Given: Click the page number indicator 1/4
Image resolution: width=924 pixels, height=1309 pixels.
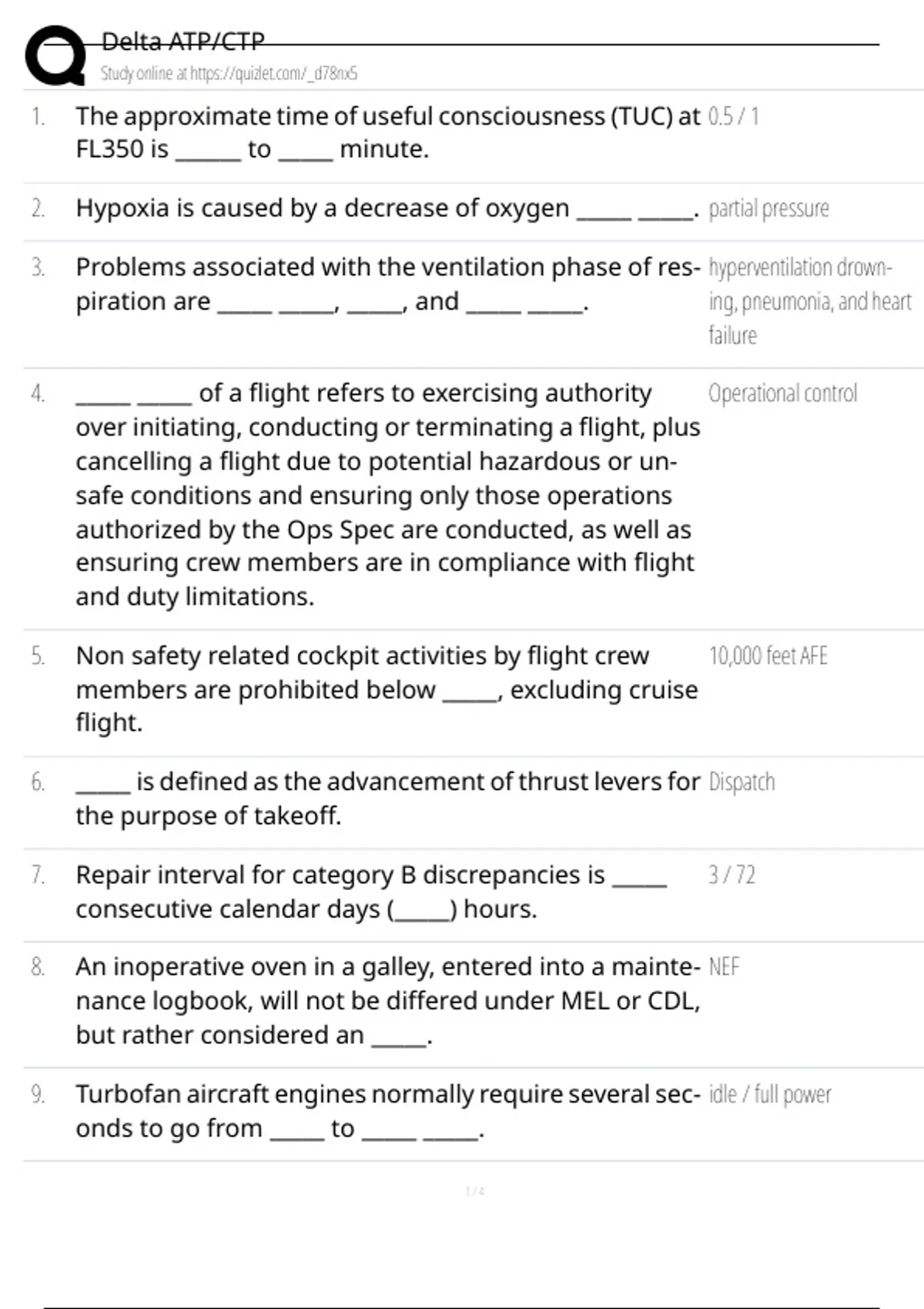Looking at the screenshot, I should pyautogui.click(x=475, y=1191).
